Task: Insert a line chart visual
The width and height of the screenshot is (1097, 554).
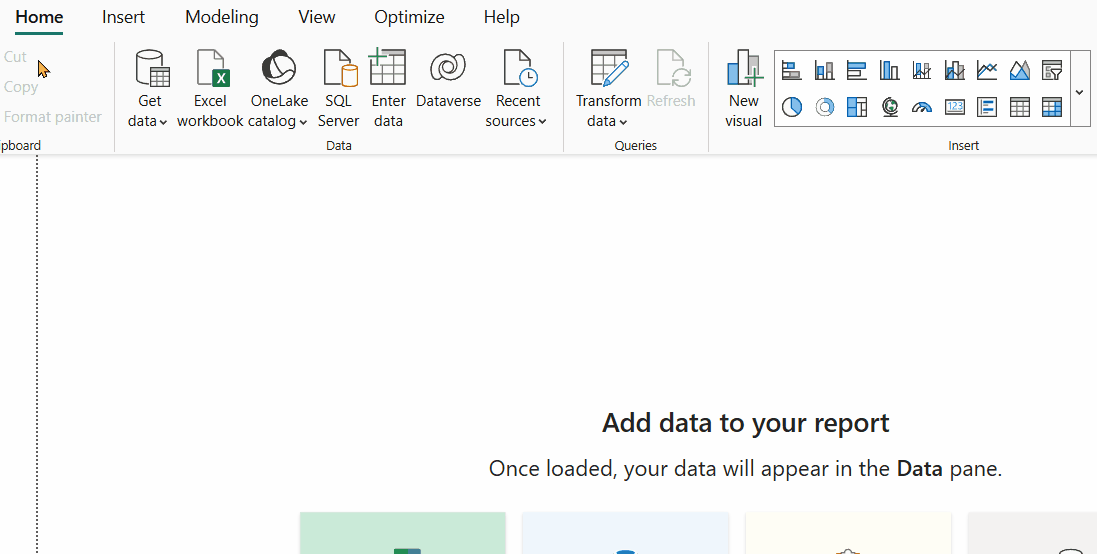Action: pyautogui.click(x=987, y=70)
